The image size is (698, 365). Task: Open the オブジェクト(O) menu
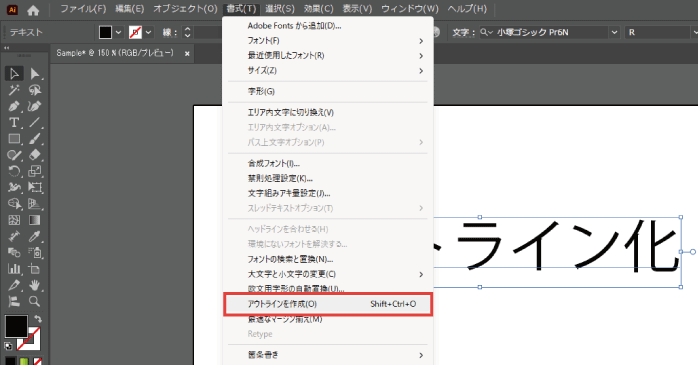[185, 9]
